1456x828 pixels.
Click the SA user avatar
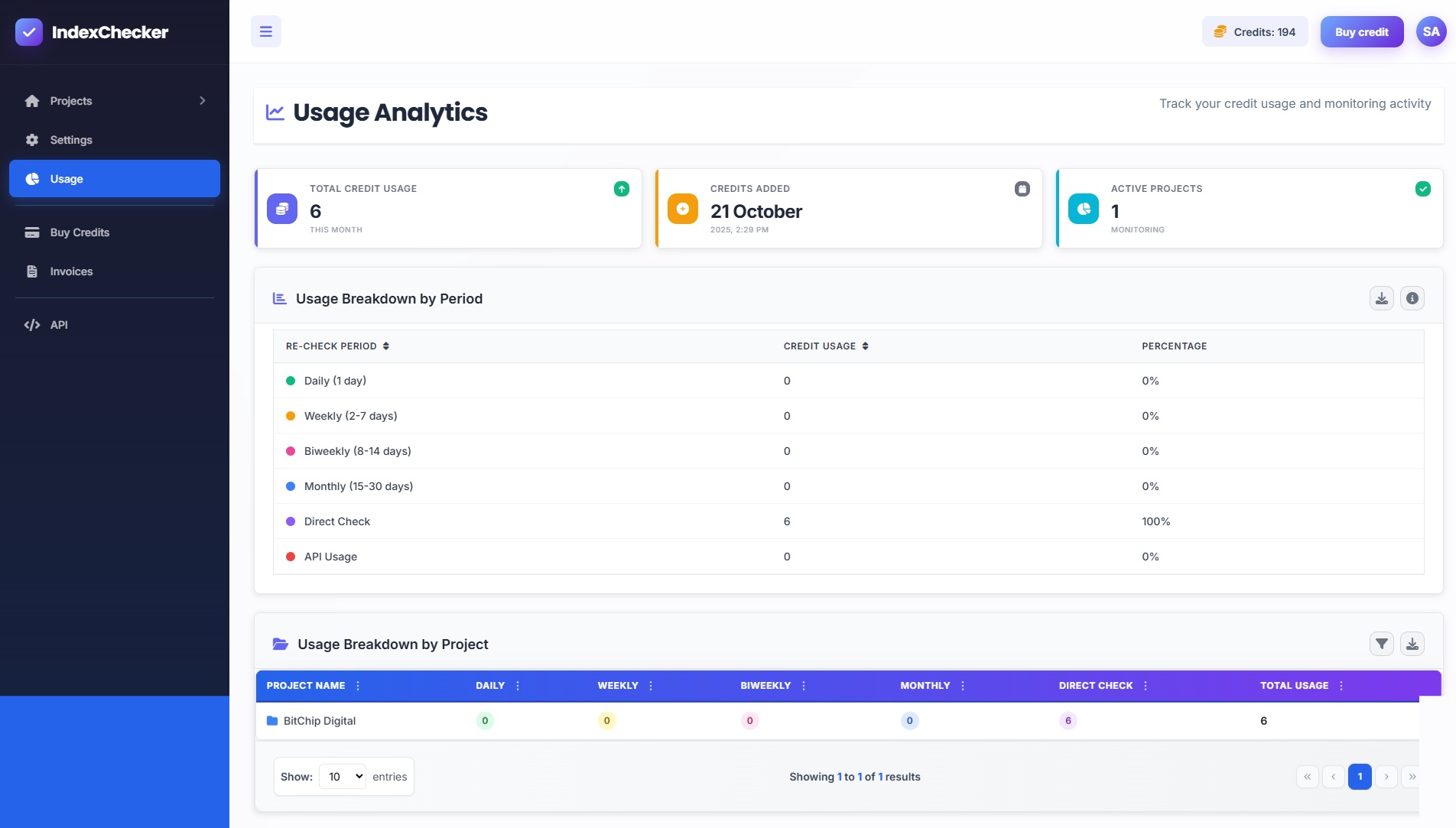click(1430, 31)
